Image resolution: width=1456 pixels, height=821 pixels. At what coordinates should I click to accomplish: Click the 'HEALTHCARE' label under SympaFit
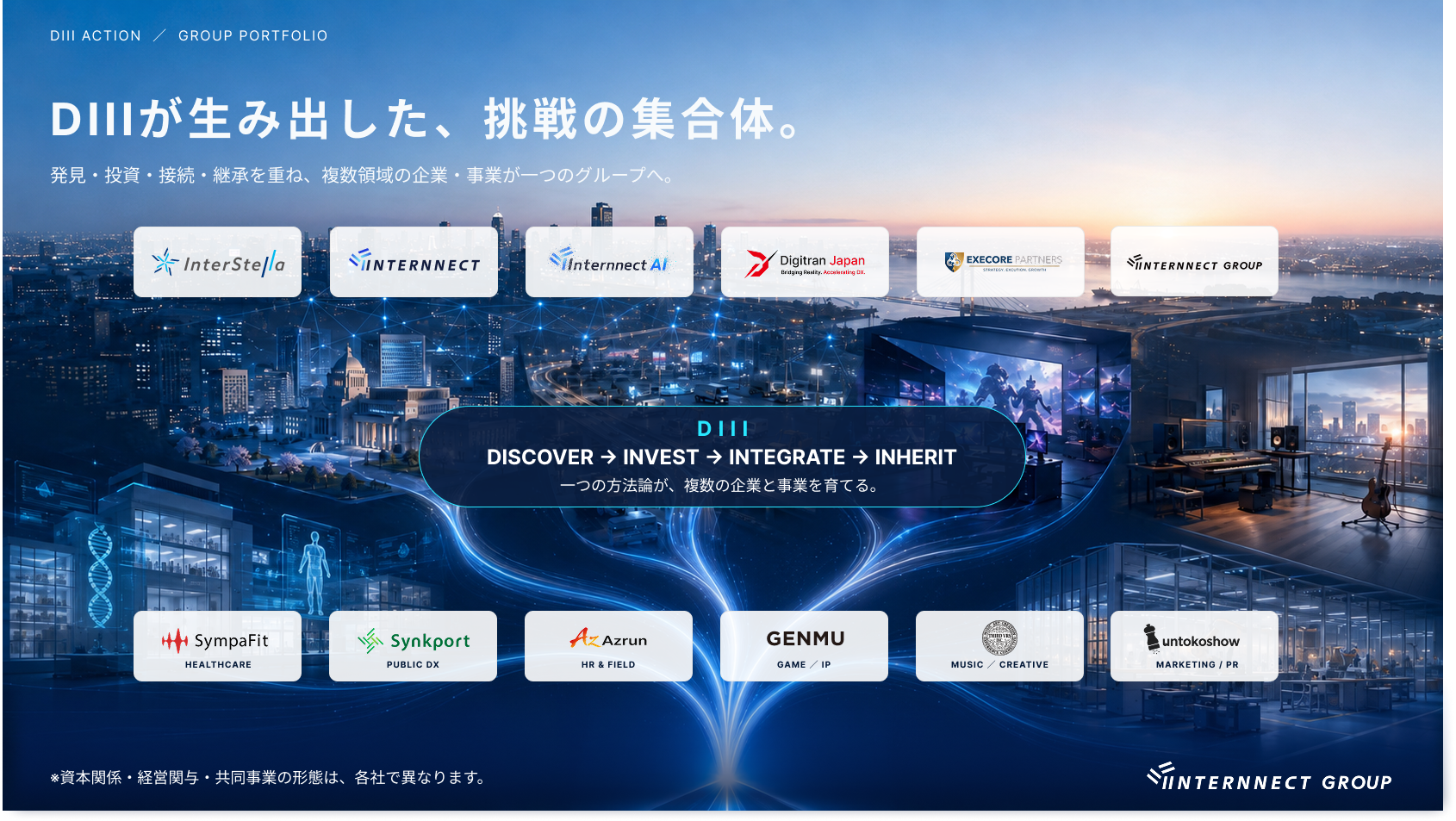pos(218,665)
